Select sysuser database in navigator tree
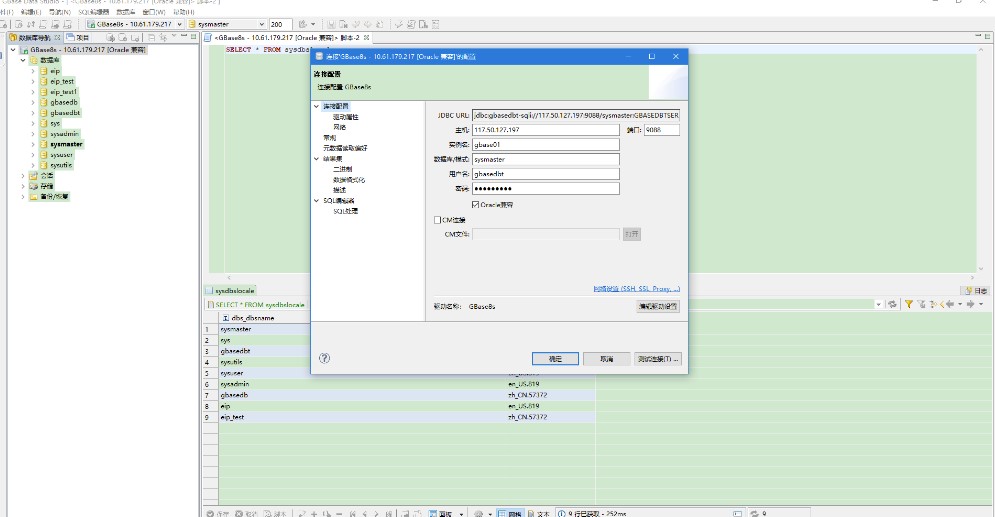The height and width of the screenshot is (517, 995). [x=62, y=155]
